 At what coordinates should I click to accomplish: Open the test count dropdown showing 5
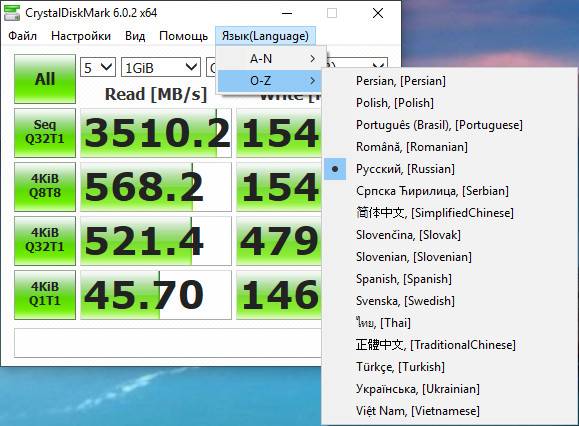(98, 67)
